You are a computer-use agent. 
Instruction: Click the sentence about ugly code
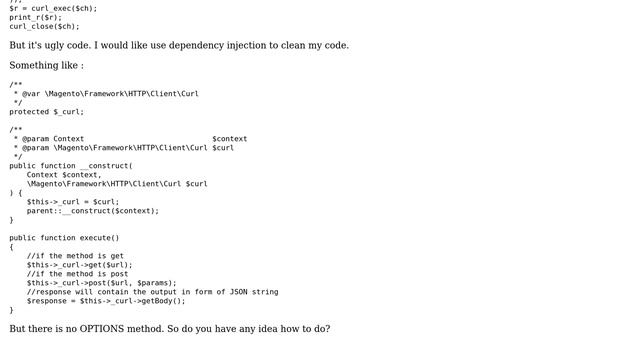(179, 45)
